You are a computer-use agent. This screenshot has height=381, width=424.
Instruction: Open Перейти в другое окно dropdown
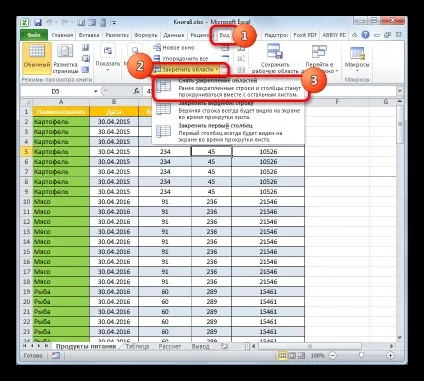pyautogui.click(x=319, y=58)
